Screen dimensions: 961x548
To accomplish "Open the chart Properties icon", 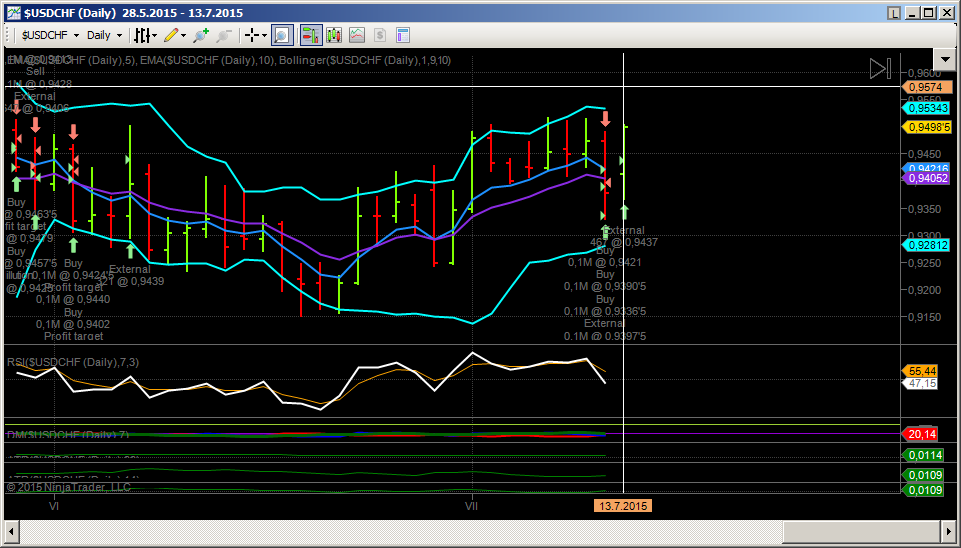I will click(403, 35).
